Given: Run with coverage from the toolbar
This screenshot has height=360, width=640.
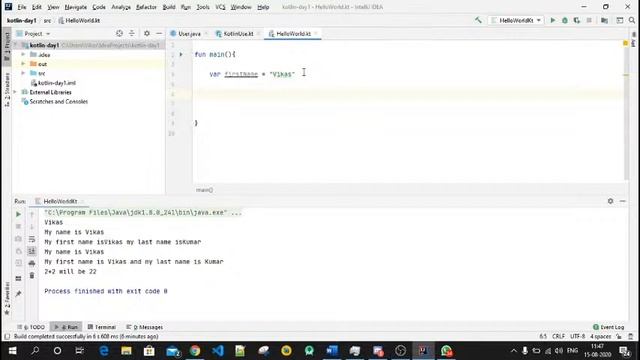Looking at the screenshot, I should click(576, 20).
